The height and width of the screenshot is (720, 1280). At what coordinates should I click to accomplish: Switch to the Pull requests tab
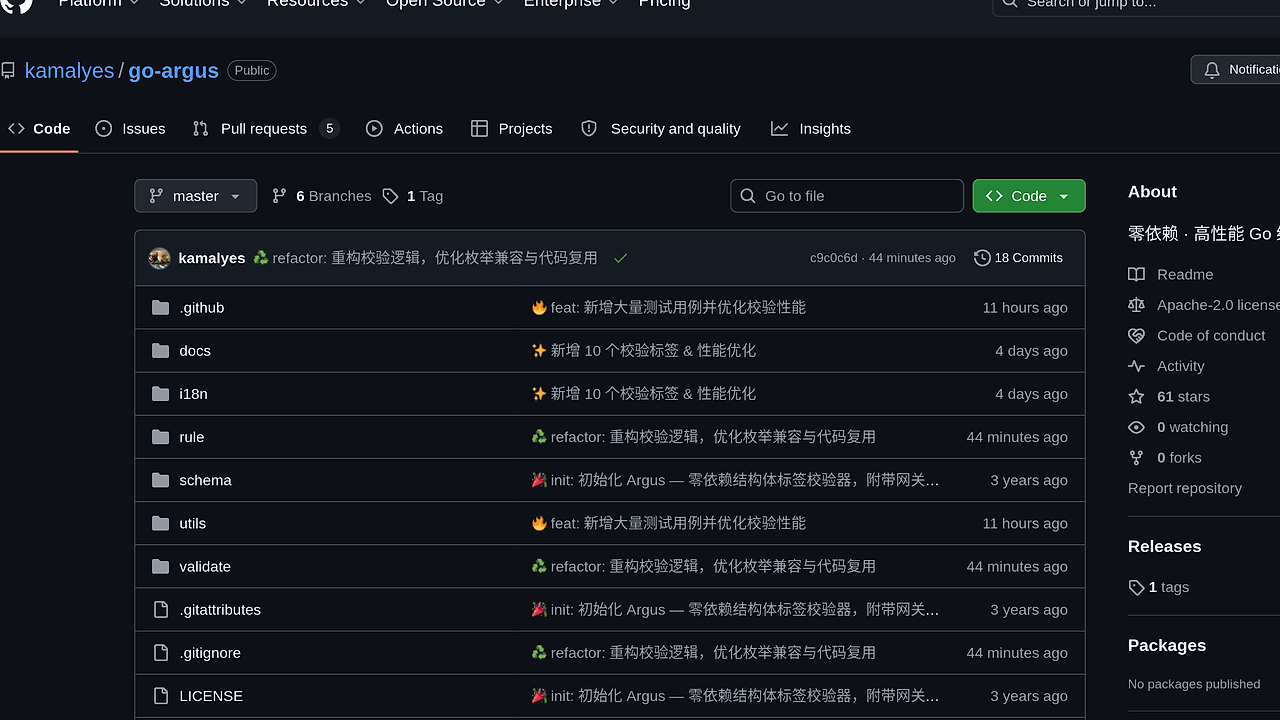click(266, 129)
